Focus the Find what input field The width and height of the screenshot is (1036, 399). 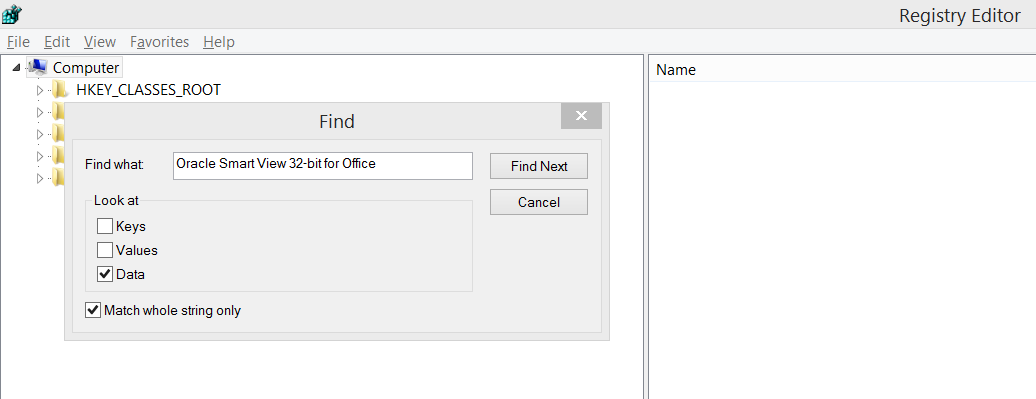coord(323,166)
